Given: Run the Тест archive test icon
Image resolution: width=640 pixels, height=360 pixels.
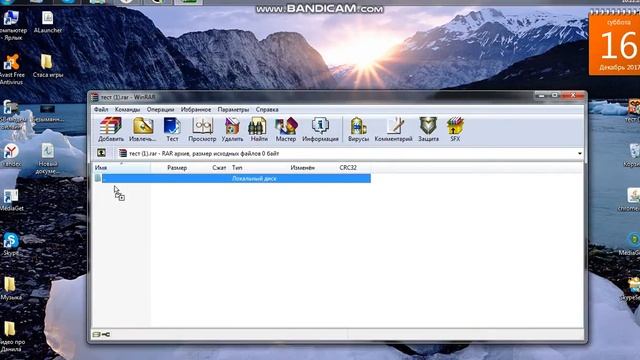Looking at the screenshot, I should pyautogui.click(x=172, y=129).
